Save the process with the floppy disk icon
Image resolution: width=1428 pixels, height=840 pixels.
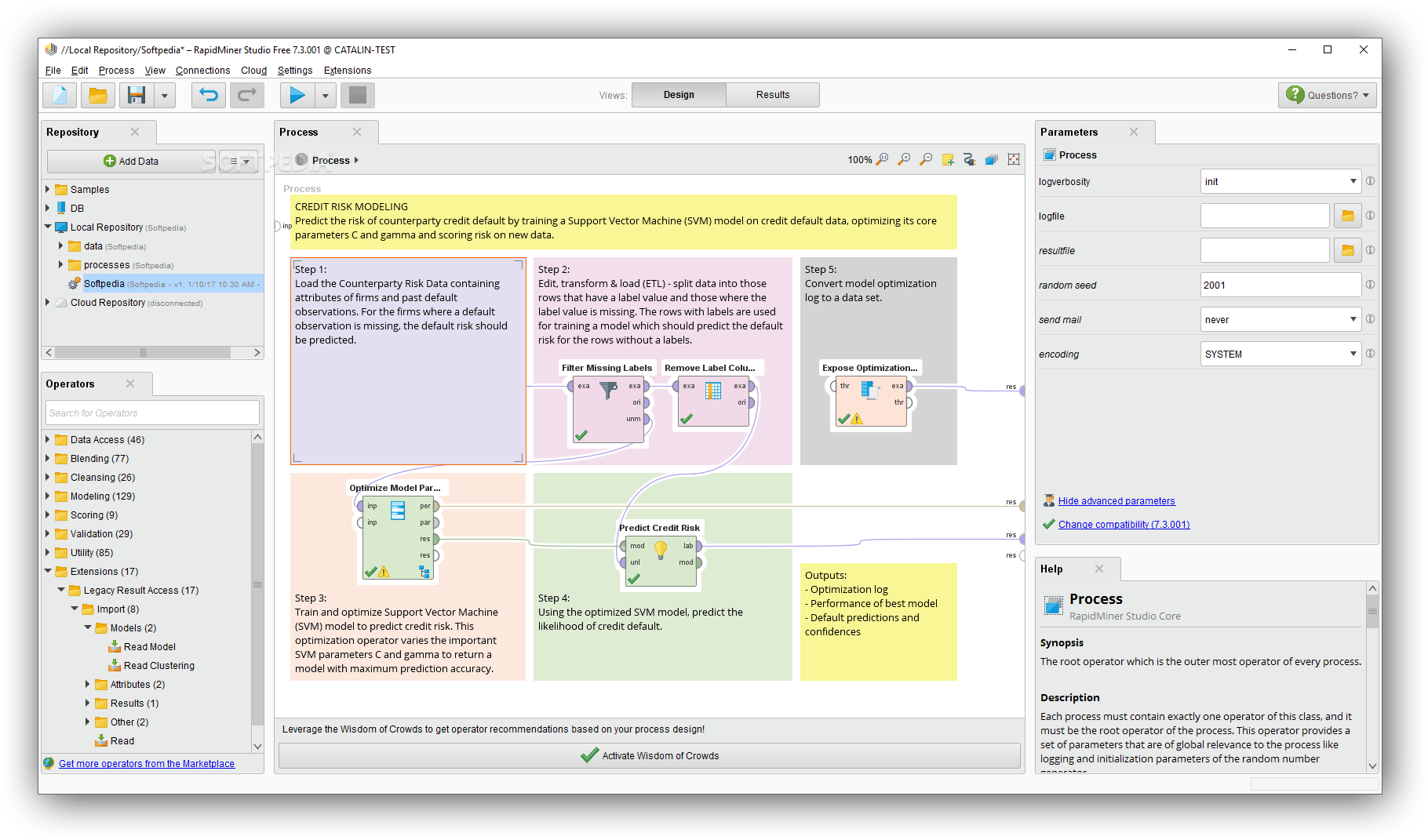click(137, 95)
